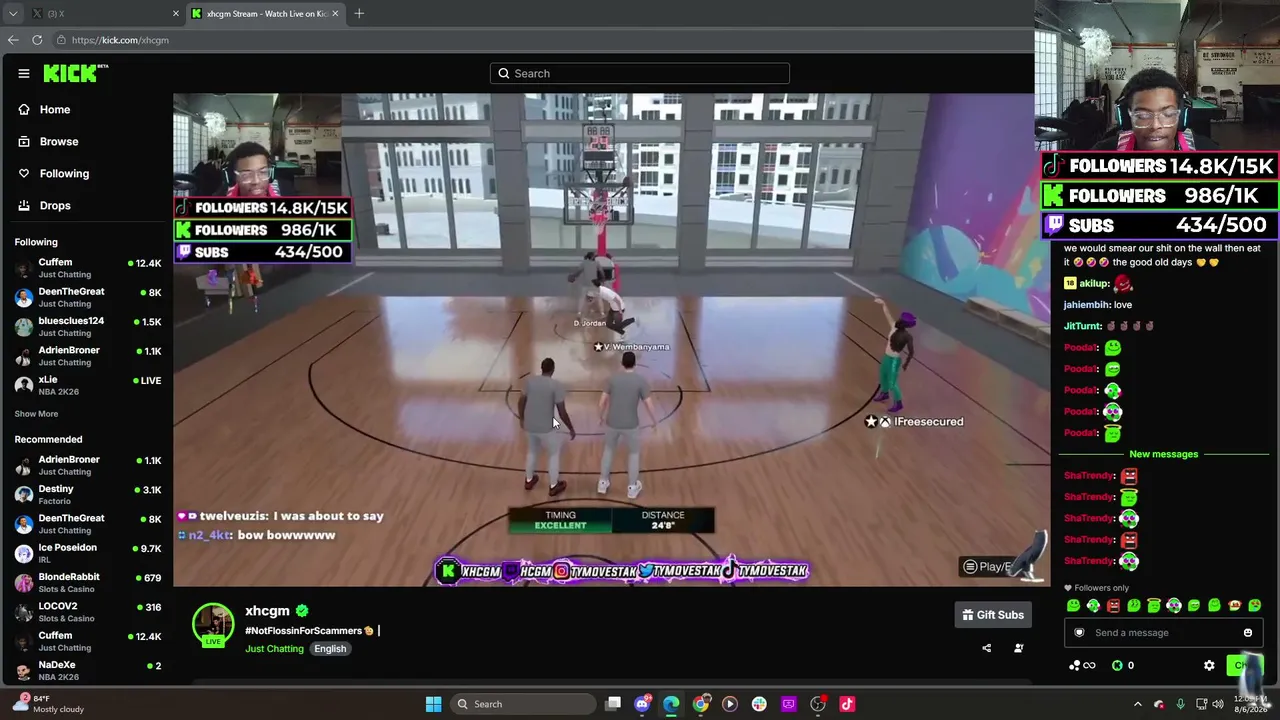Viewport: 1280px width, 720px height.
Task: Open Slack from the taskbar
Action: click(759, 704)
